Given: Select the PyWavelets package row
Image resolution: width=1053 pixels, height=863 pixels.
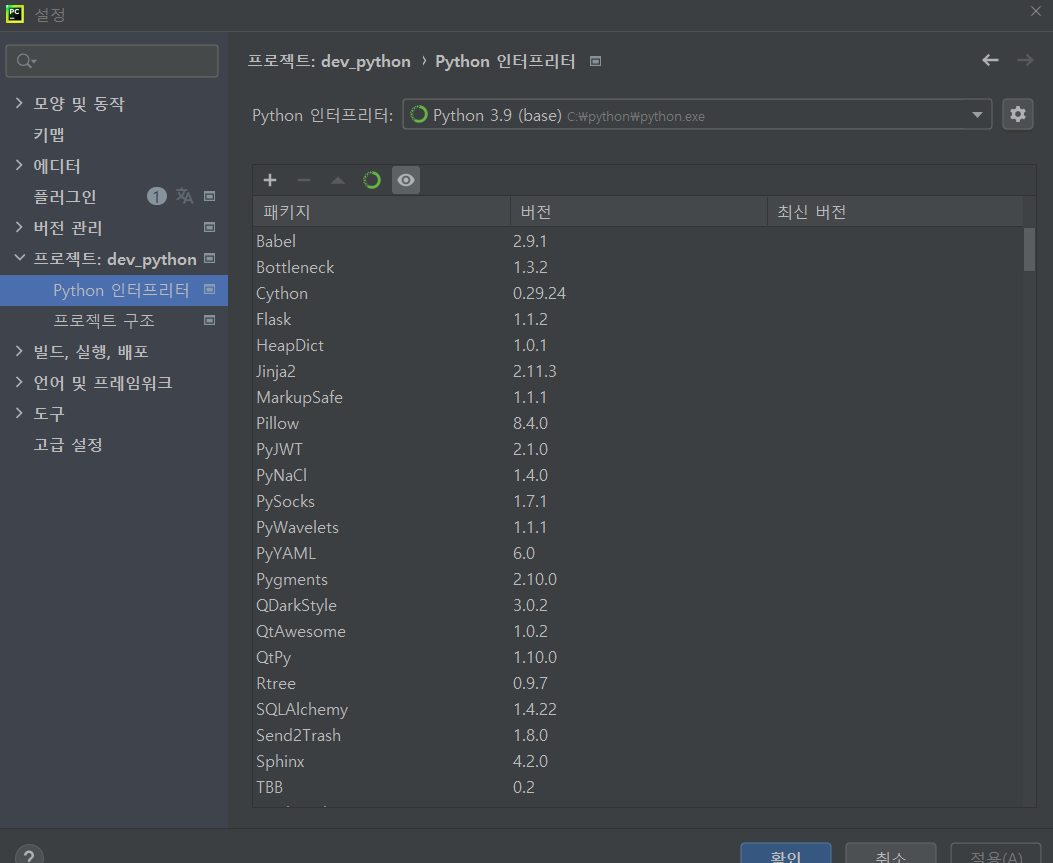Looking at the screenshot, I should (638, 527).
